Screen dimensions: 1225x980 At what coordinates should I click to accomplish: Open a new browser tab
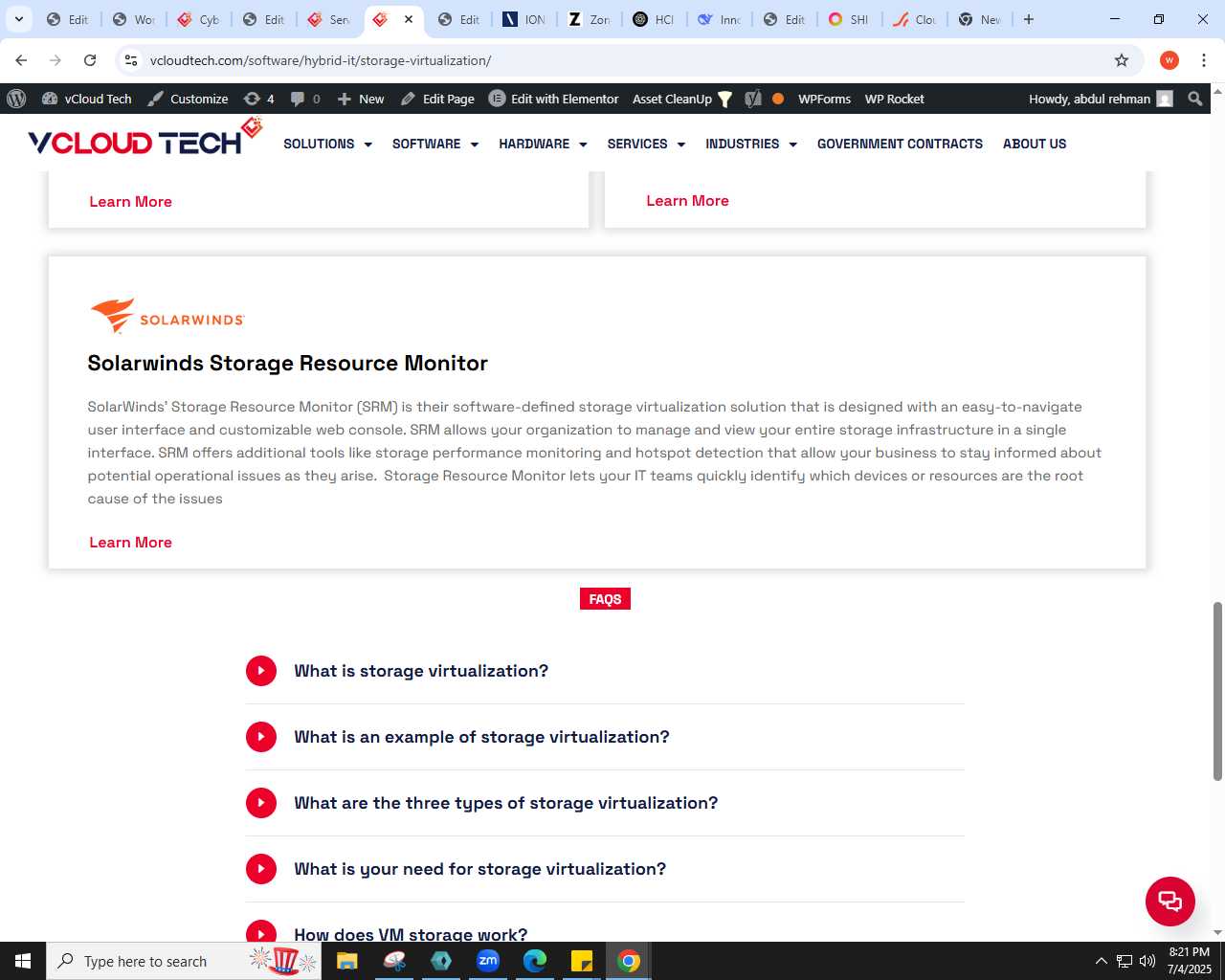pos(1029,19)
